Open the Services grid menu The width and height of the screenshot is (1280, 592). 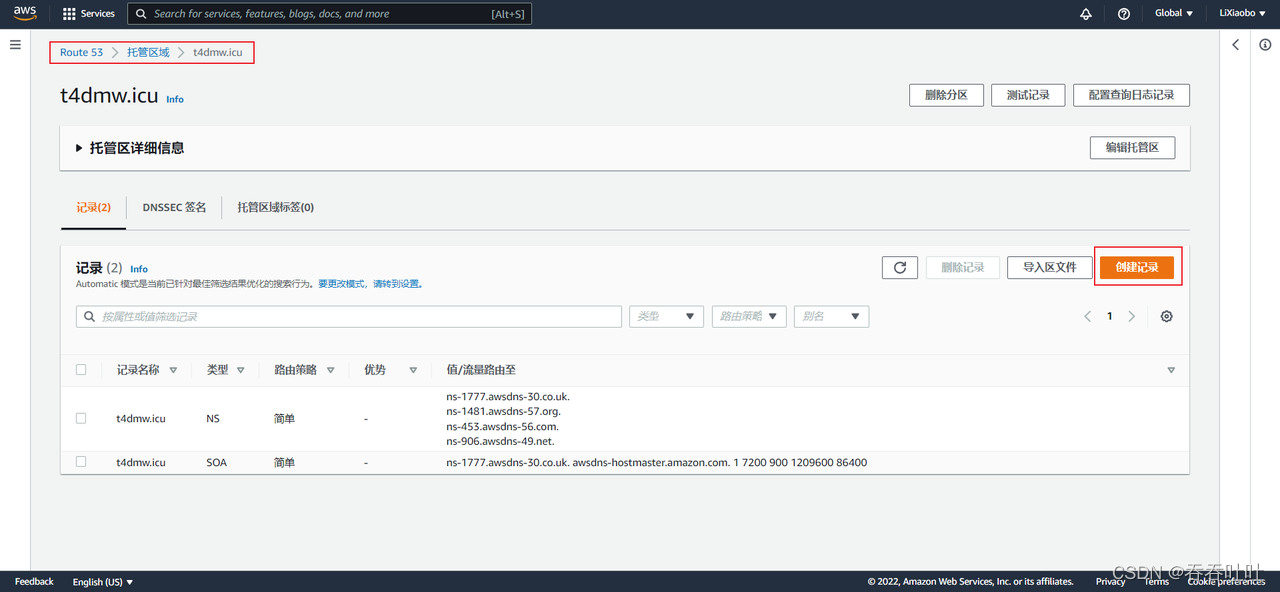coord(89,14)
